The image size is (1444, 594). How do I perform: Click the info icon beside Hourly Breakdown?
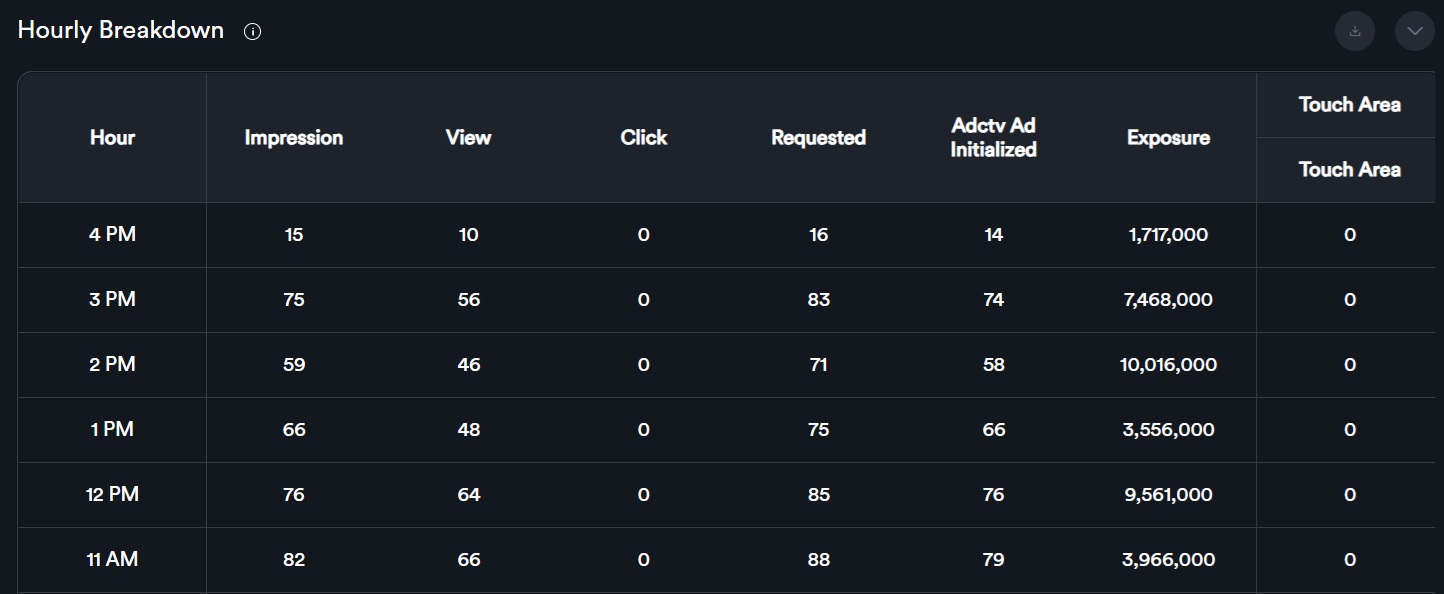(253, 31)
